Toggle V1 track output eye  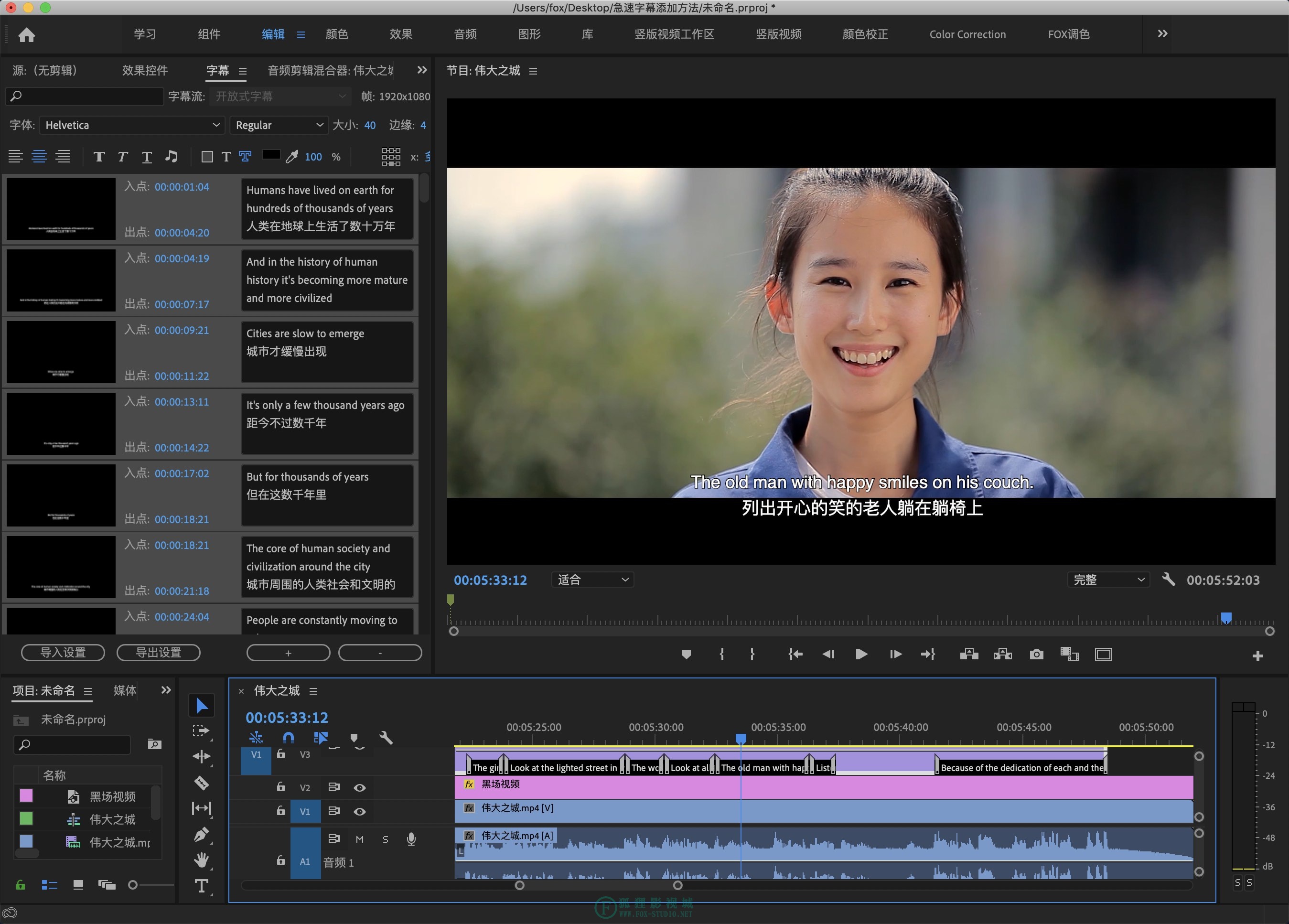coord(360,811)
